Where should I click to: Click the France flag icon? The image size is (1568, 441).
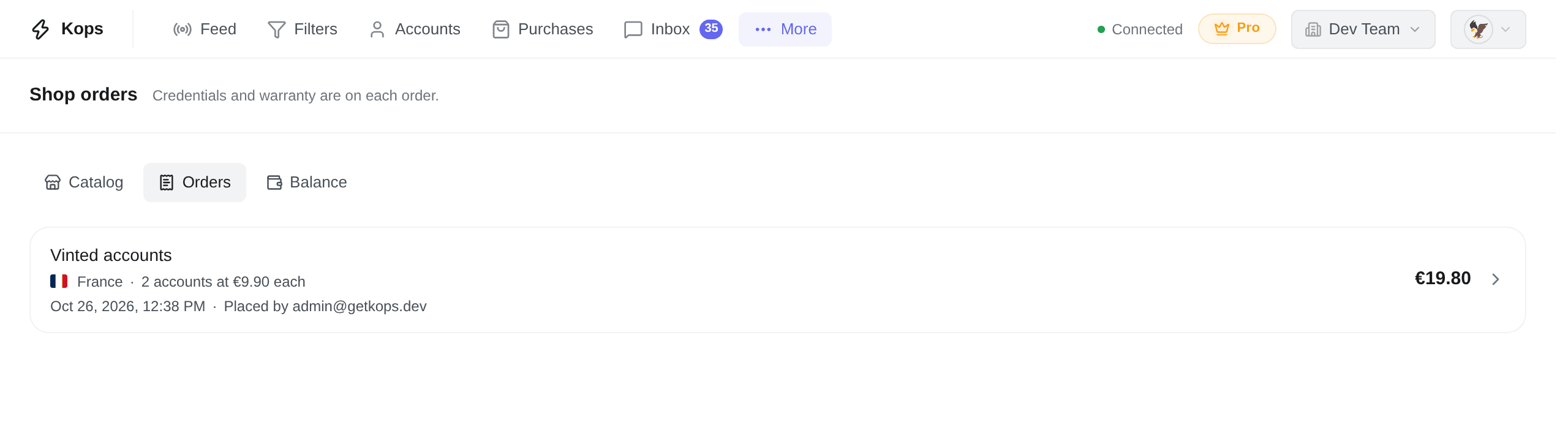59,281
